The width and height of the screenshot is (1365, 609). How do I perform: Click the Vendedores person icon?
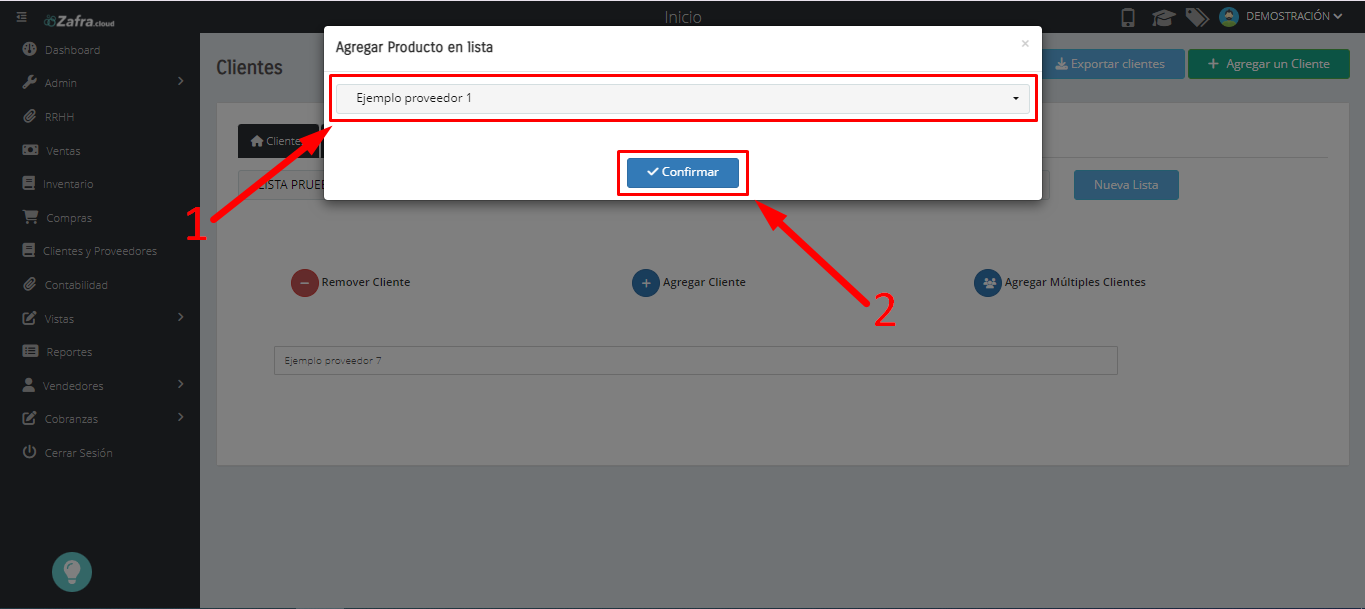tap(28, 385)
